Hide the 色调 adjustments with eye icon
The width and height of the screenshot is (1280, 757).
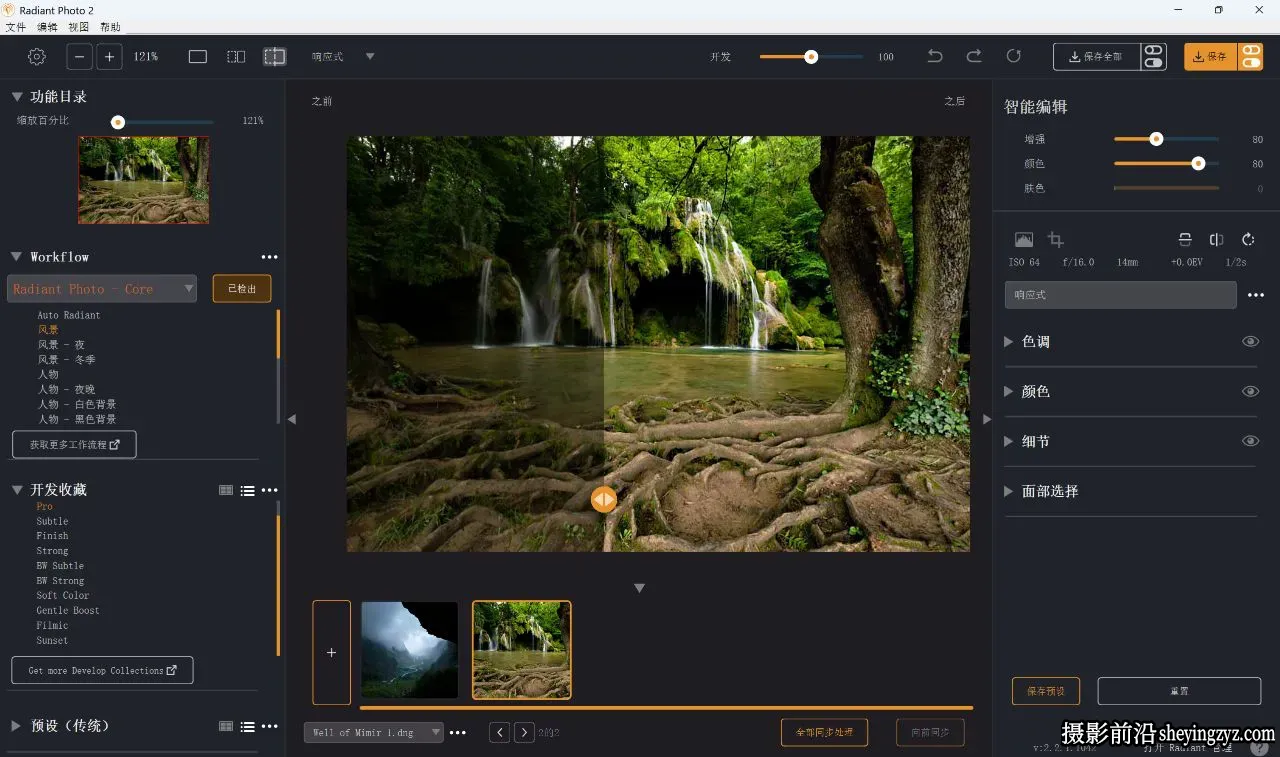(1250, 341)
